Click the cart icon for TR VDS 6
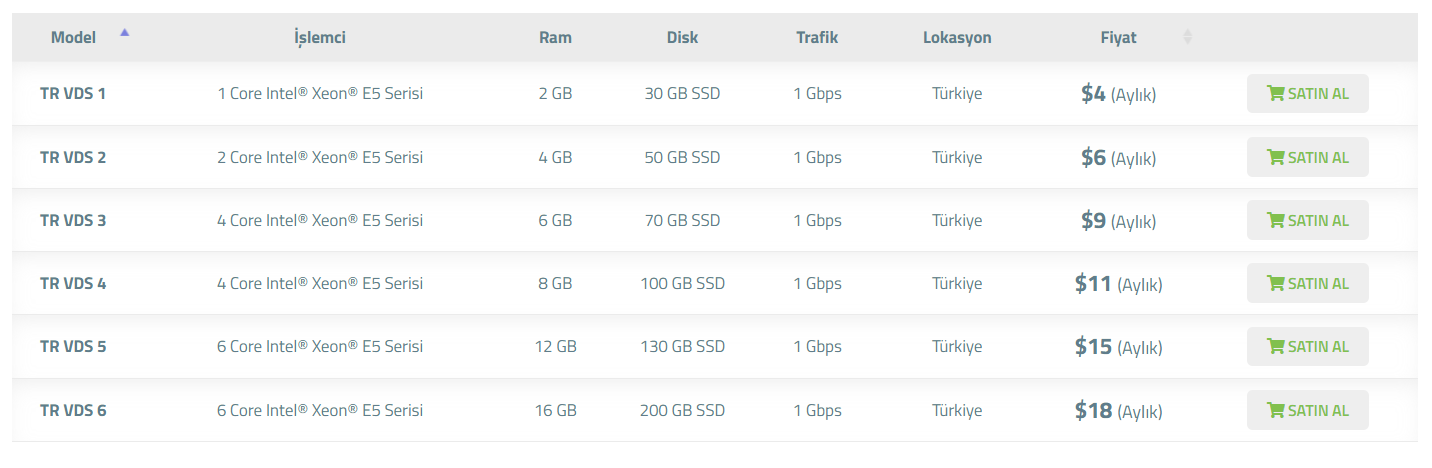This screenshot has width=1432, height=468. pos(1275,410)
